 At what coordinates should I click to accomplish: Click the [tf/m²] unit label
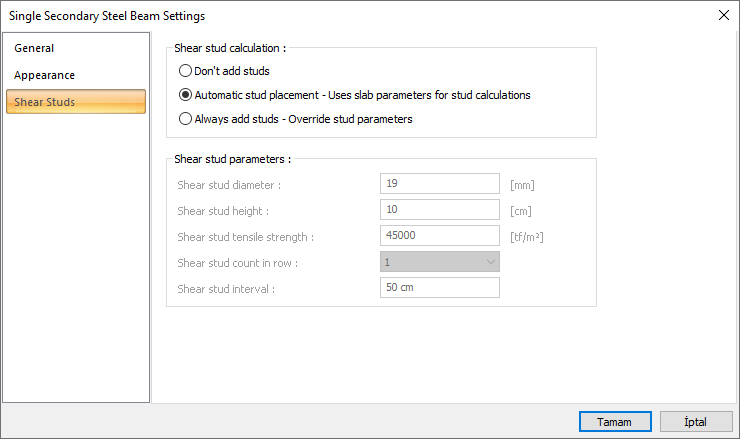(x=527, y=237)
